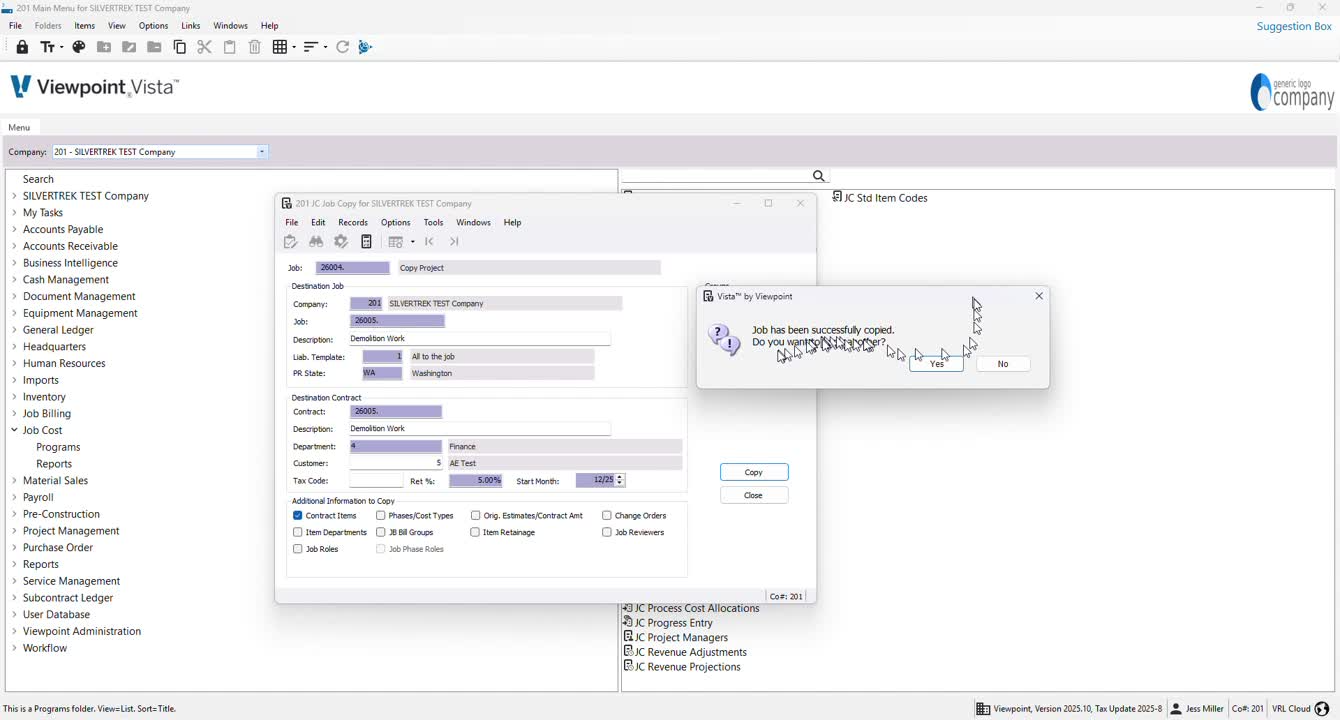1340x720 pixels.
Task: Collapse the Job Cost folder
Action: (x=14, y=430)
